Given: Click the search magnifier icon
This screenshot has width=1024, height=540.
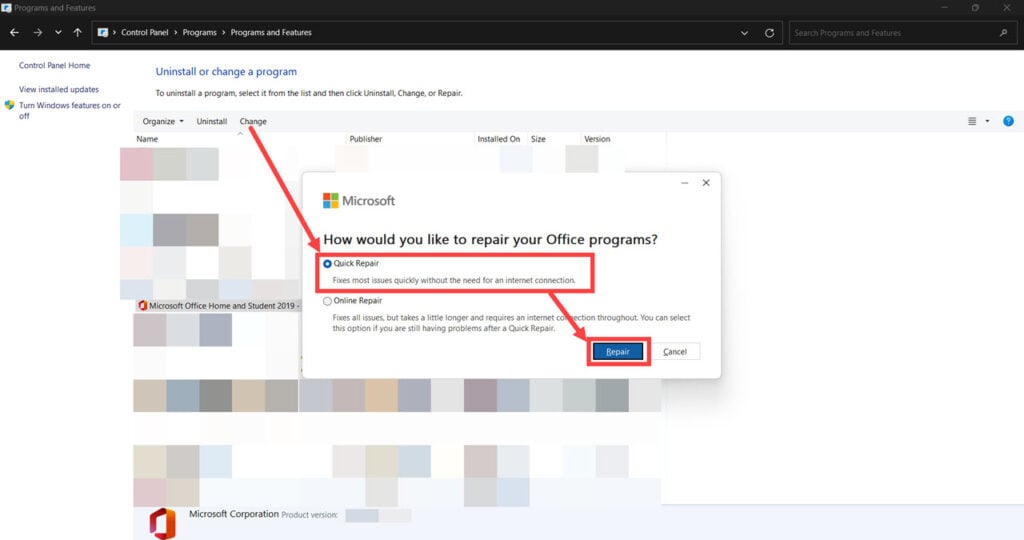Looking at the screenshot, I should tap(1003, 33).
